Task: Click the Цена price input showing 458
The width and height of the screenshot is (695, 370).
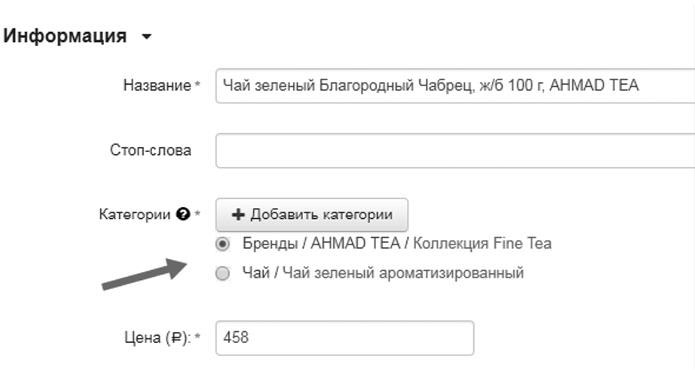Action: [344, 338]
